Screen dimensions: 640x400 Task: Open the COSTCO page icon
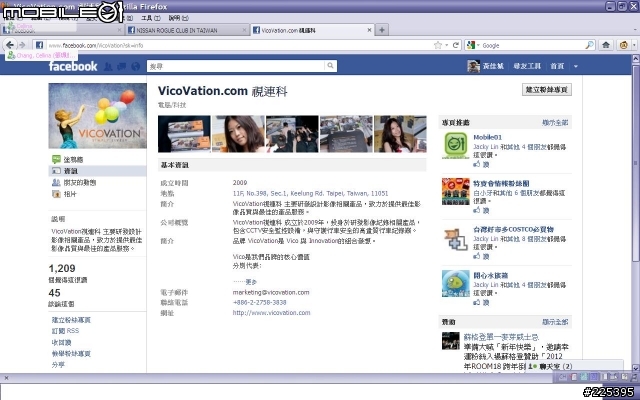tap(456, 238)
